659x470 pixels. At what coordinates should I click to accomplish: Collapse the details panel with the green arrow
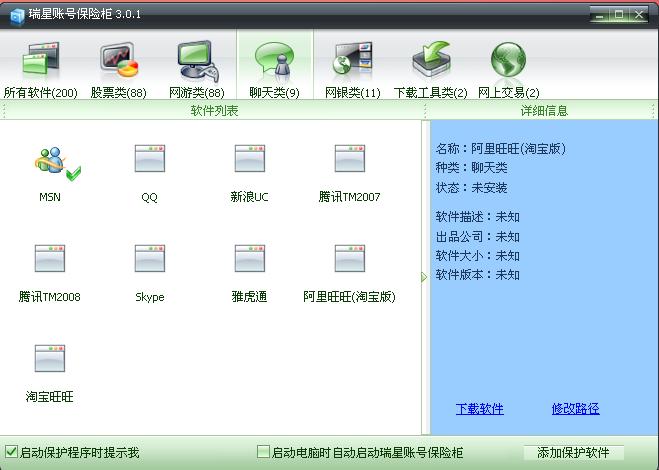pos(424,277)
